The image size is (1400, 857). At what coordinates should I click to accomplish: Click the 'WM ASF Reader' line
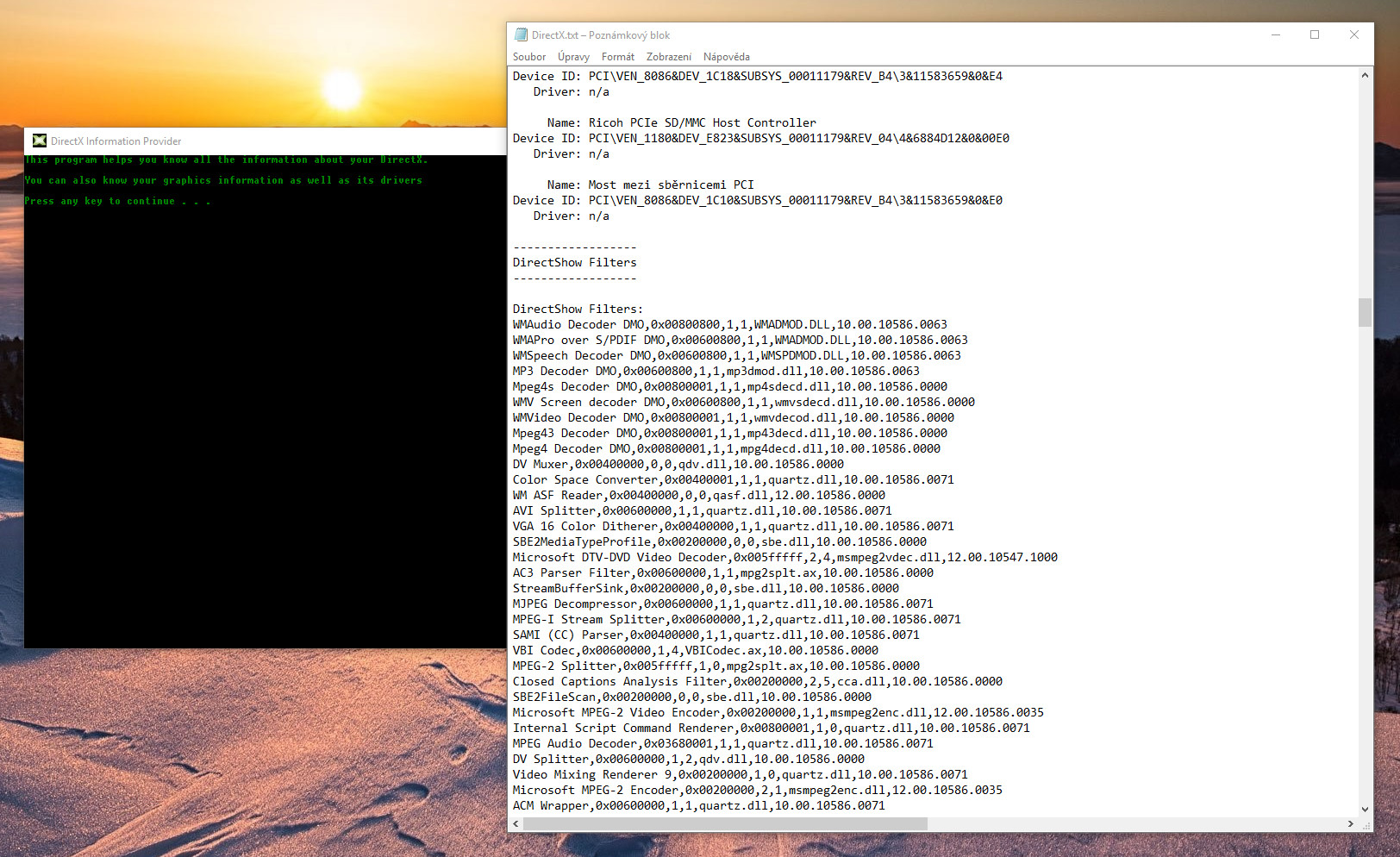698,495
